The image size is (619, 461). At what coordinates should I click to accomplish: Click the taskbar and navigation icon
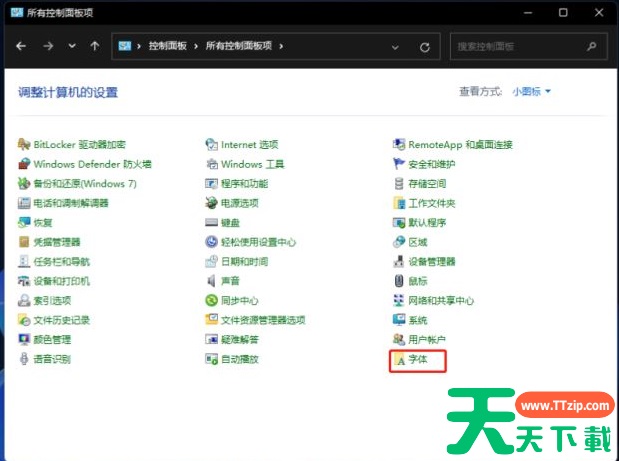24,261
